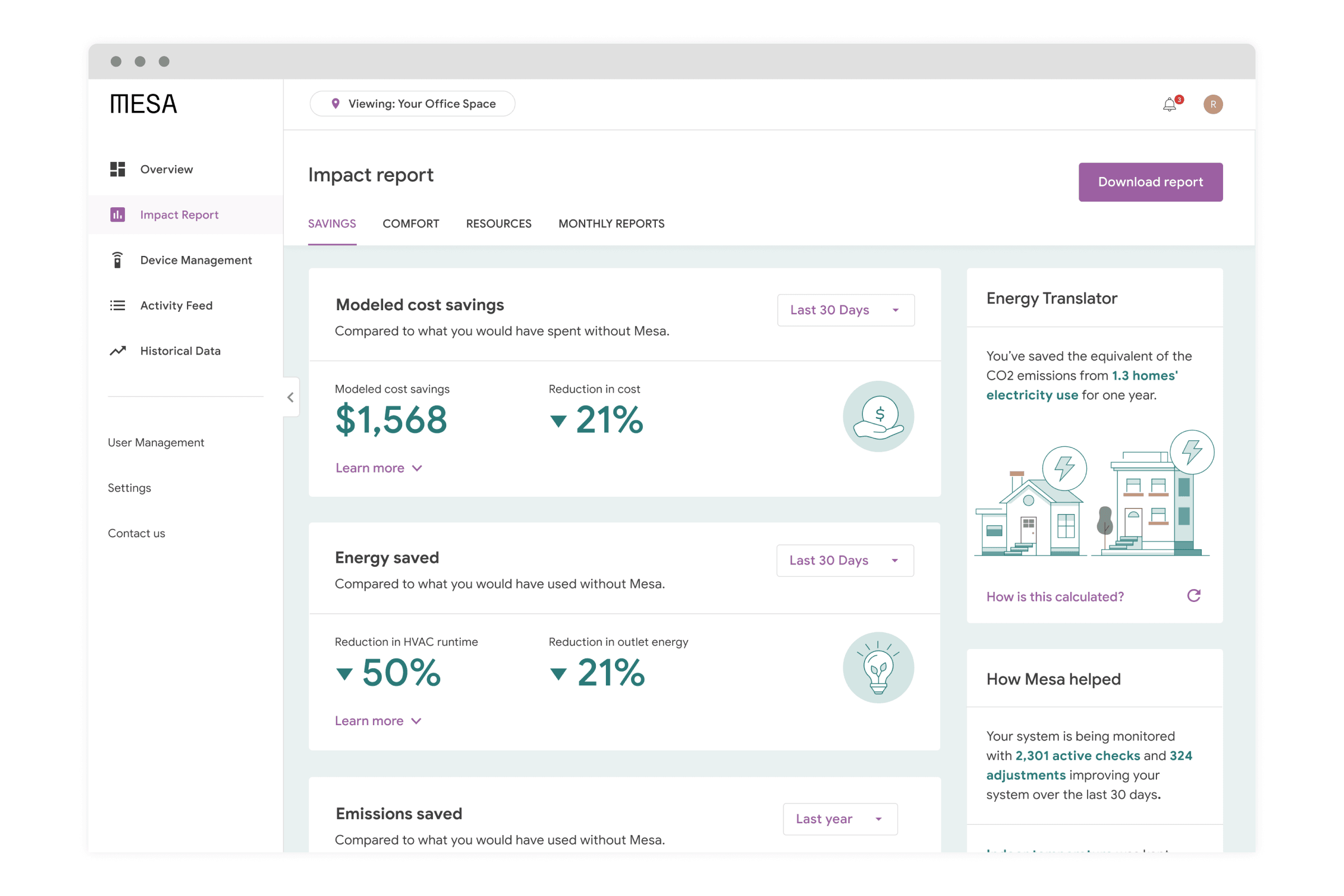Expand Learn more under Energy saved
The height and width of the screenshot is (896, 1344).
379,721
